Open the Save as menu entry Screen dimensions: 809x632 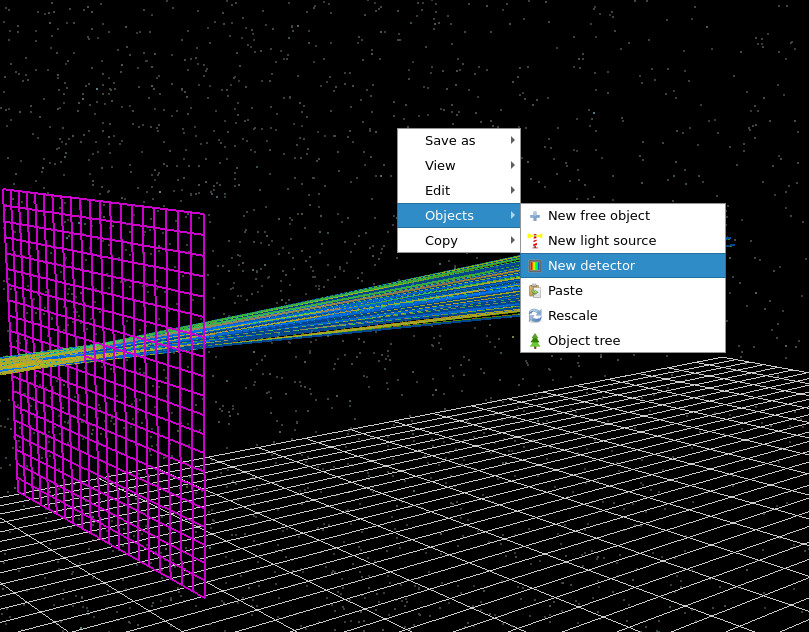click(x=448, y=140)
